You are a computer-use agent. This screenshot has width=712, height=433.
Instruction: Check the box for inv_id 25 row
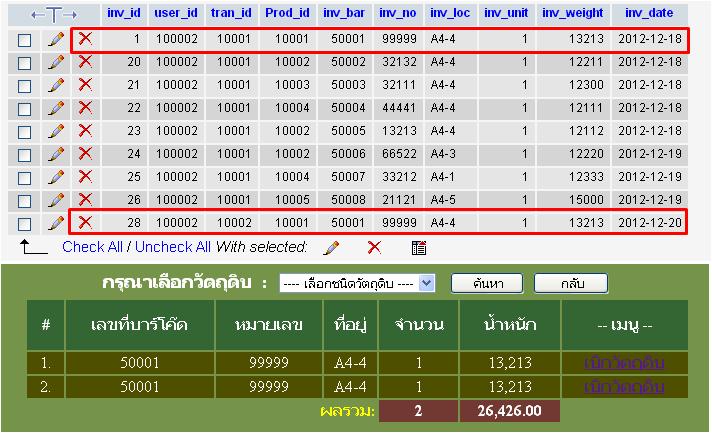pyautogui.click(x=25, y=178)
